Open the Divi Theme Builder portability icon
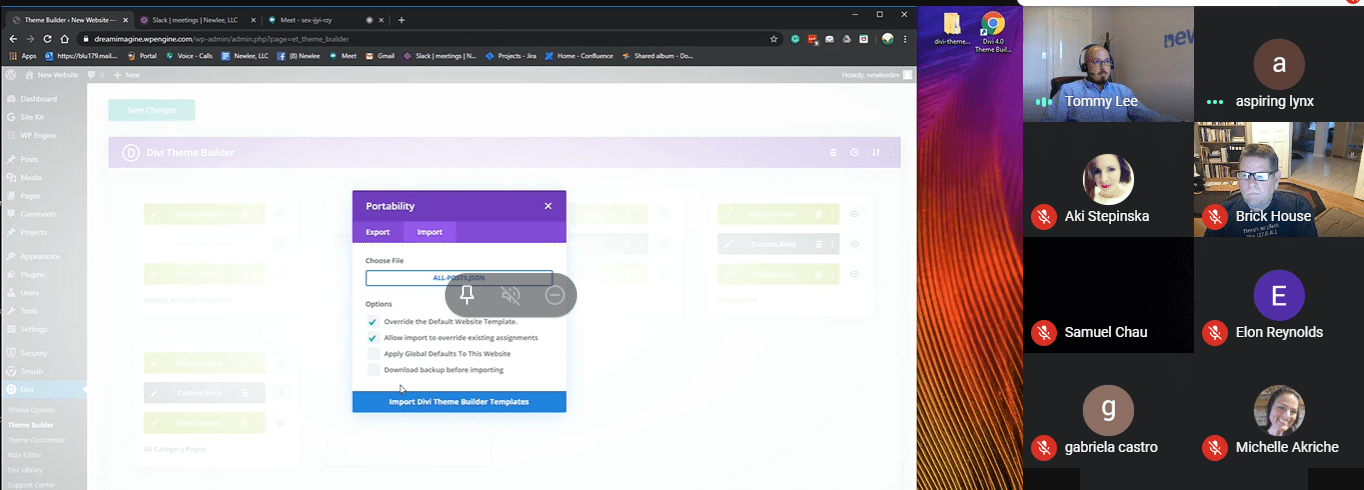1364x490 pixels. 877,153
